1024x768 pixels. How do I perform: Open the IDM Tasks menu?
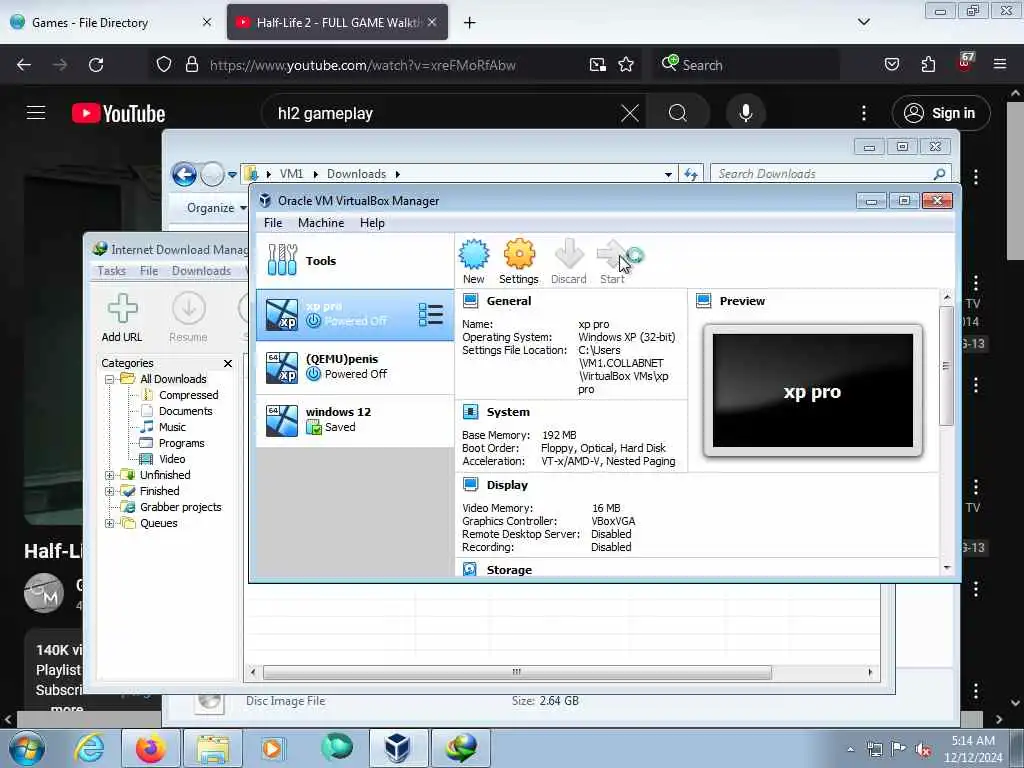[x=112, y=270]
